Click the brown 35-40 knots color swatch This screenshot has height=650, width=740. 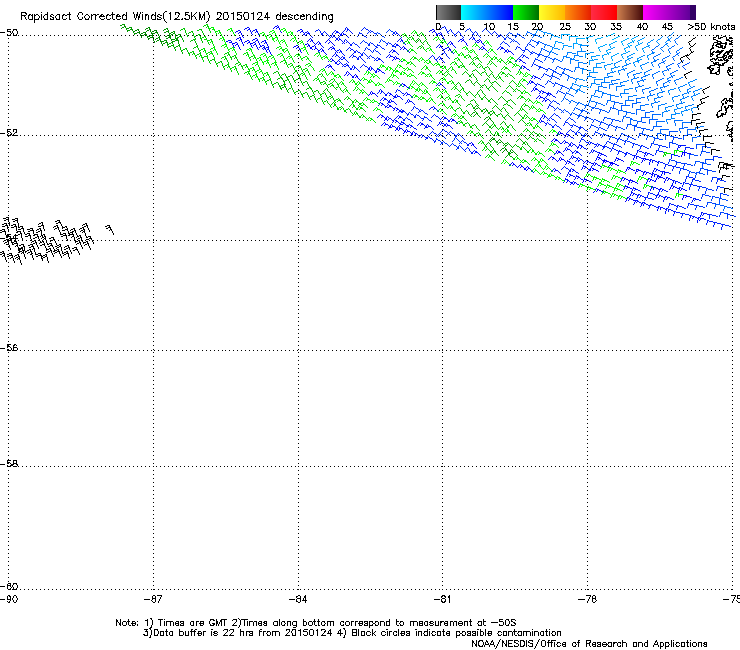630,12
